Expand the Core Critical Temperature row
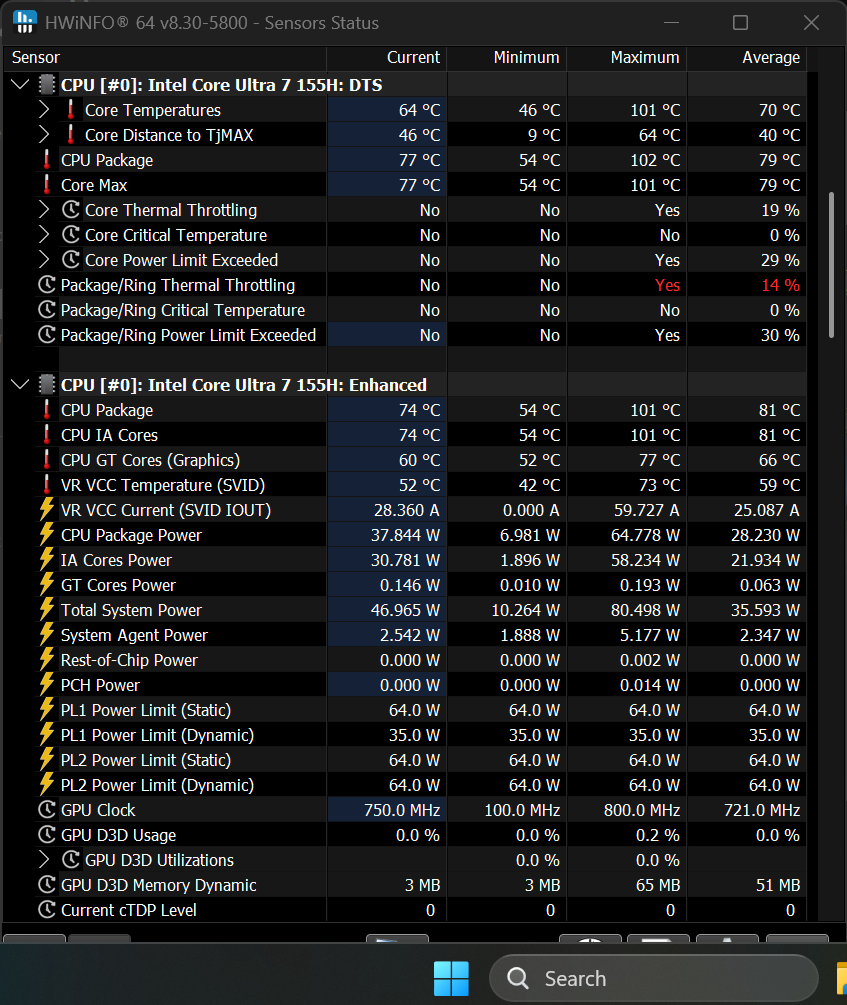This screenshot has height=1005, width=847. (x=44, y=235)
